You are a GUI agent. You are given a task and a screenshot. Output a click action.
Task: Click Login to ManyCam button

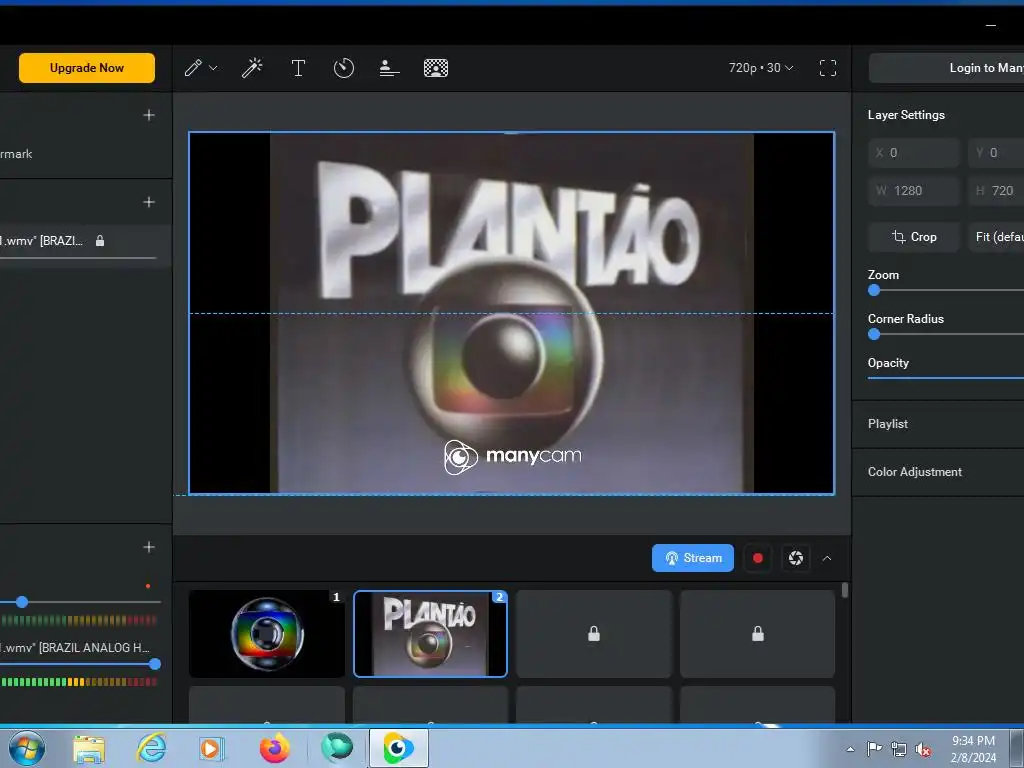946,68
